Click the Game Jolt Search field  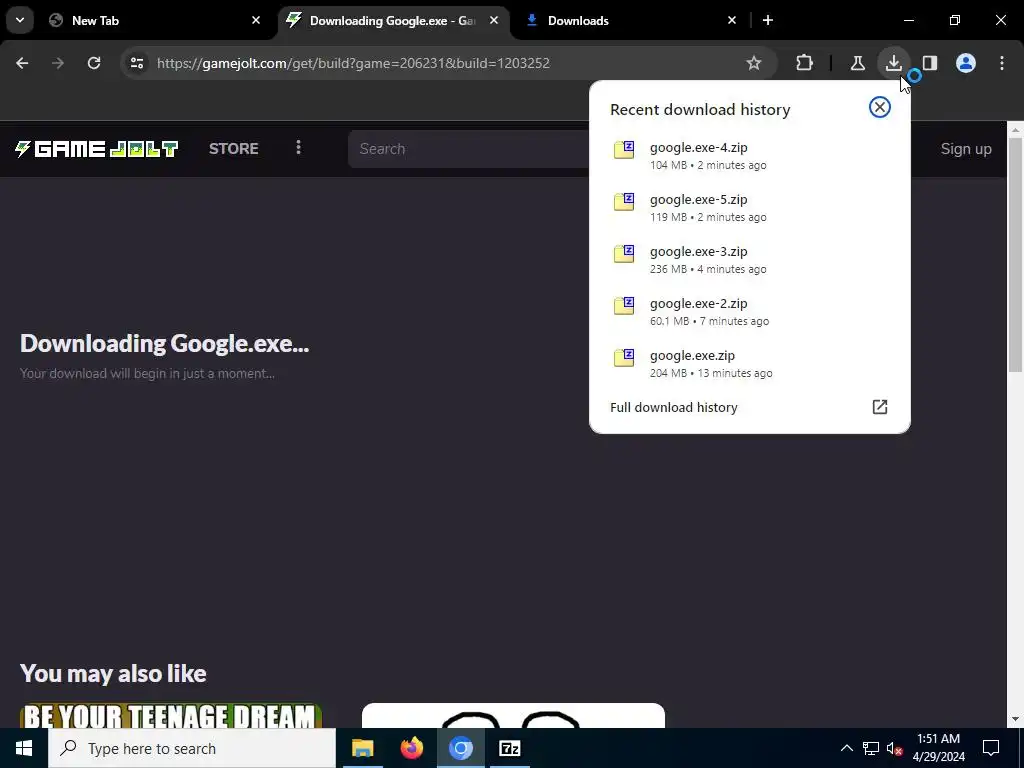coord(469,149)
